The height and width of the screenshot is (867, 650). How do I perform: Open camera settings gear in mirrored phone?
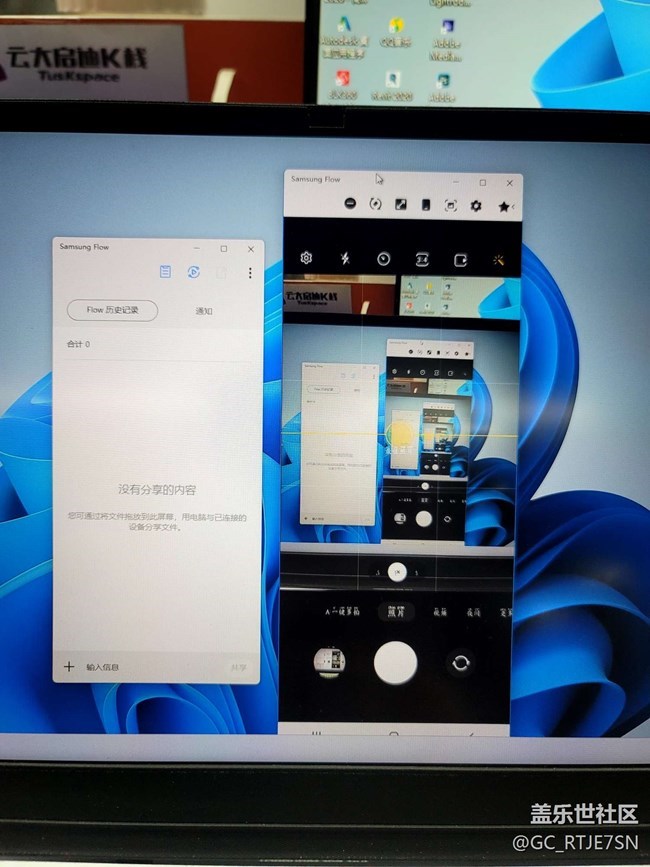click(306, 258)
